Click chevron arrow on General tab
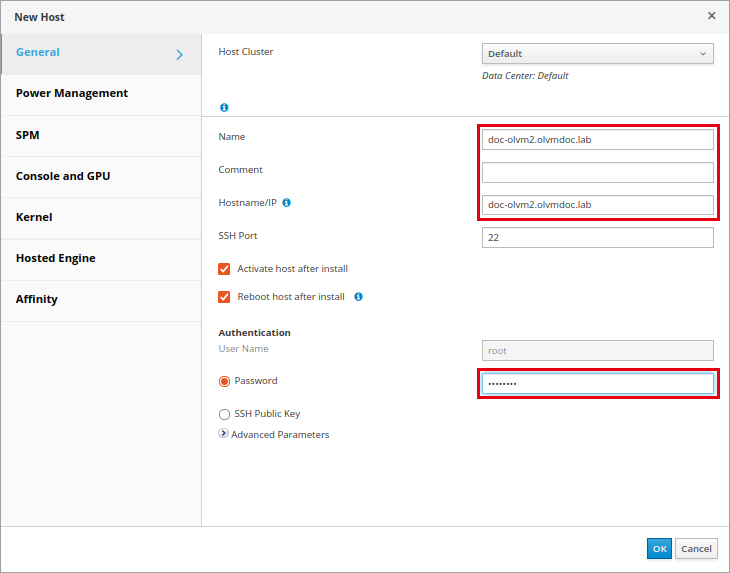730x573 pixels. click(180, 55)
